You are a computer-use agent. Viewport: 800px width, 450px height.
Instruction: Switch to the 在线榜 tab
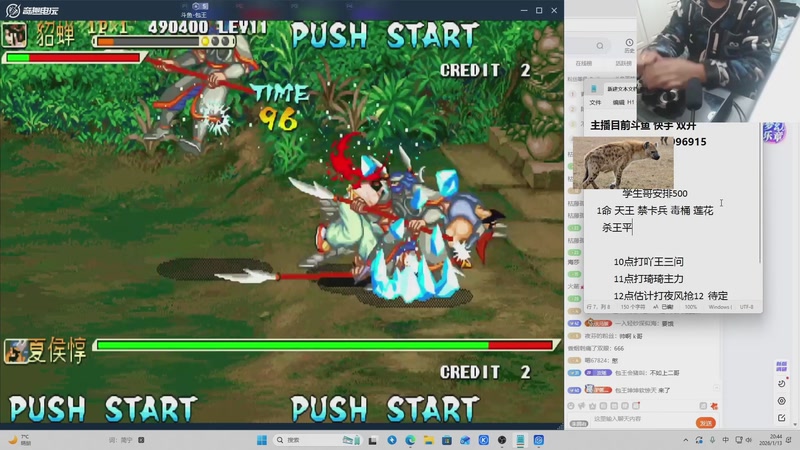point(584,63)
